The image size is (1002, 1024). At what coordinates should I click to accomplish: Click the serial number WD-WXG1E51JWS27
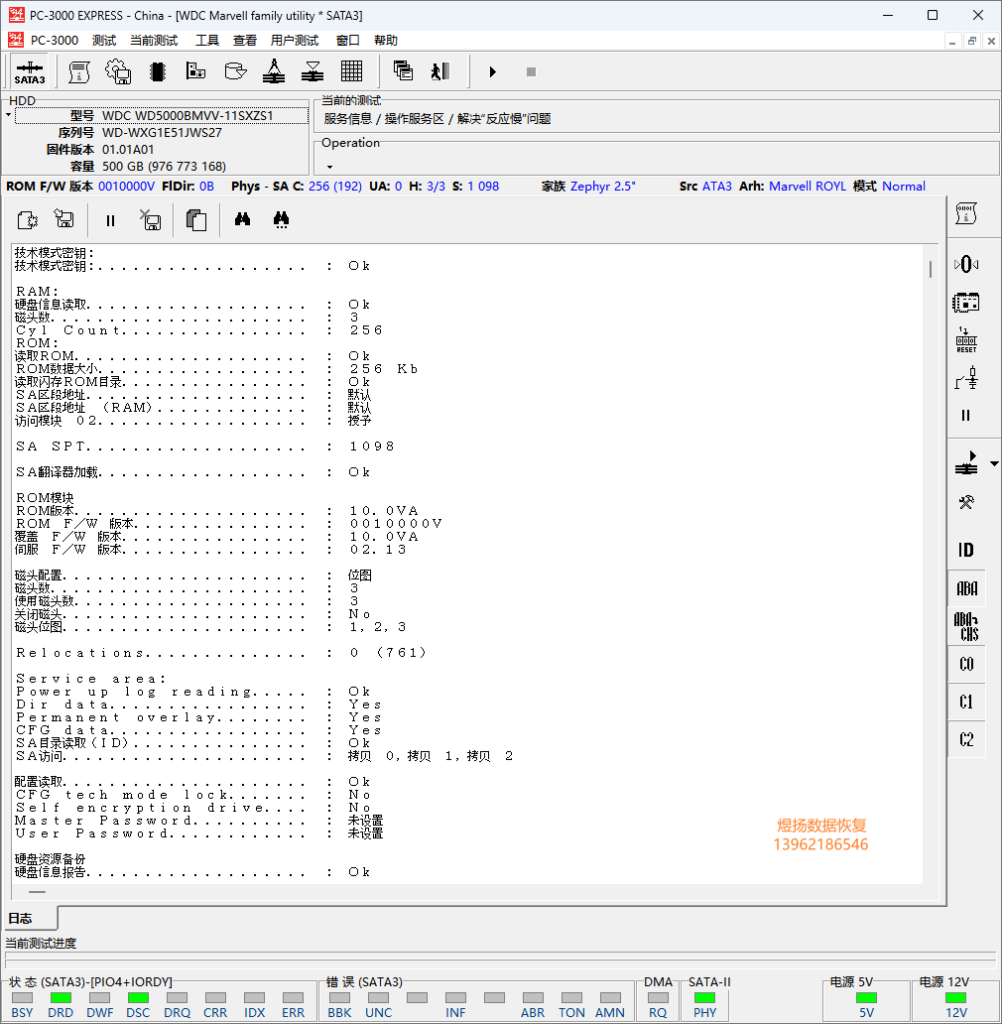[162, 133]
